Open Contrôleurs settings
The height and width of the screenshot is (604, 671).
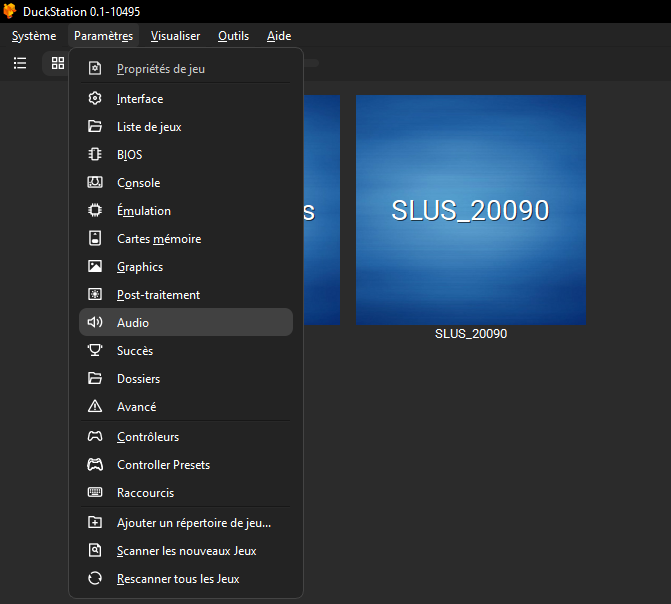point(186,436)
